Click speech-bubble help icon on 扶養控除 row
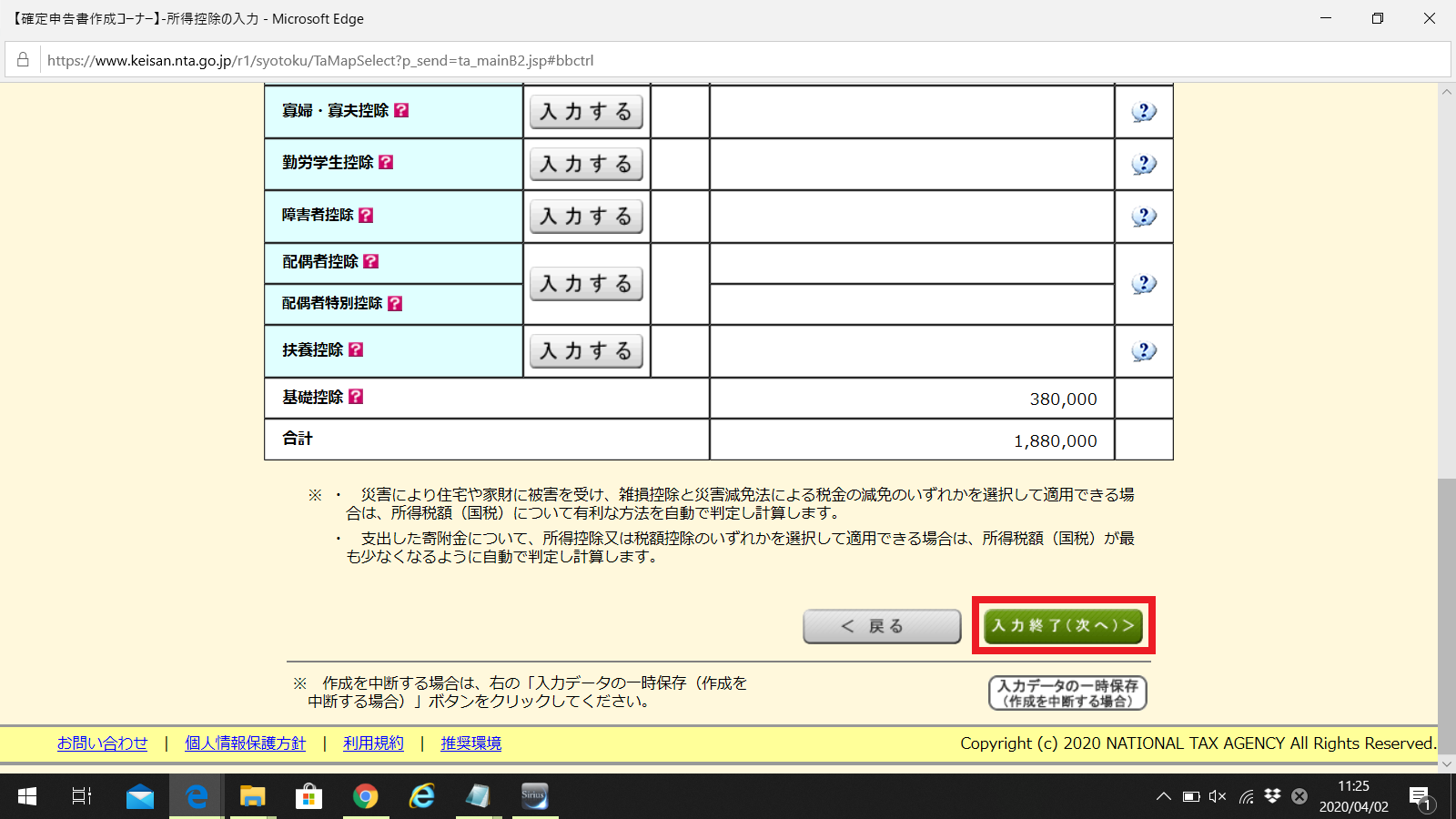The image size is (1456, 819). (x=1144, y=351)
